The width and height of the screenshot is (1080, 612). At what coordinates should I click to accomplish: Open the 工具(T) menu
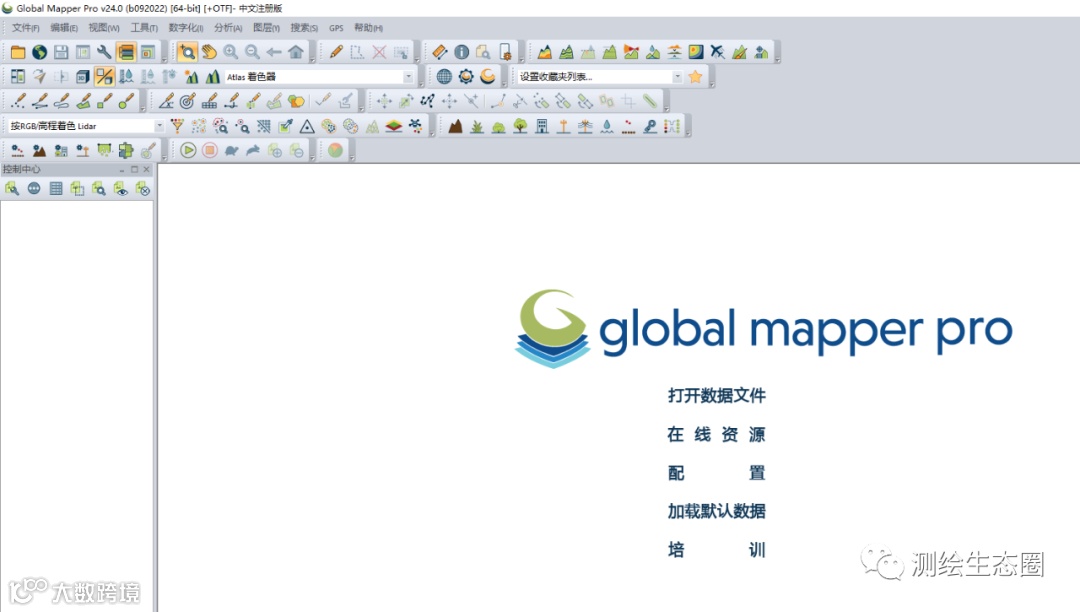point(144,28)
